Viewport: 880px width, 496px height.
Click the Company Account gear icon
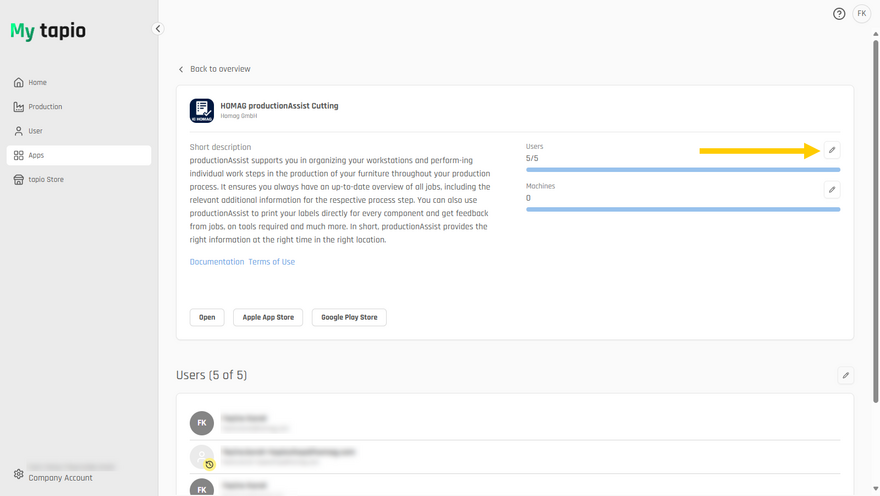click(19, 474)
